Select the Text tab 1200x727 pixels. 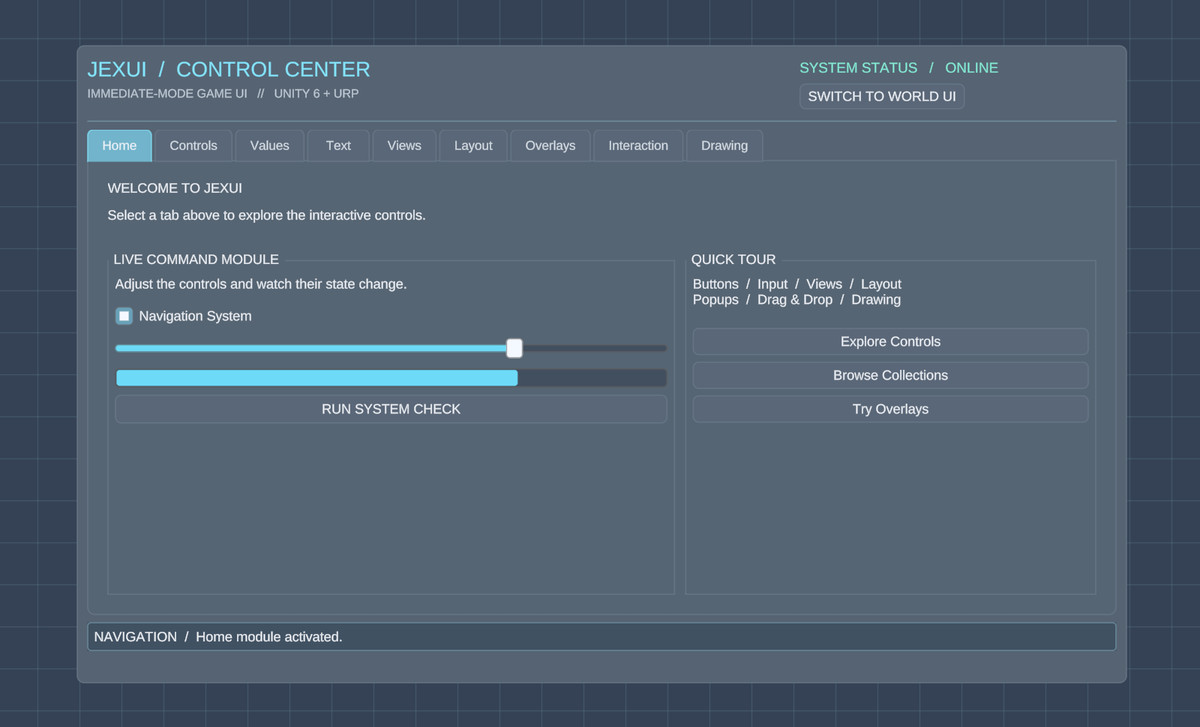click(x=338, y=145)
